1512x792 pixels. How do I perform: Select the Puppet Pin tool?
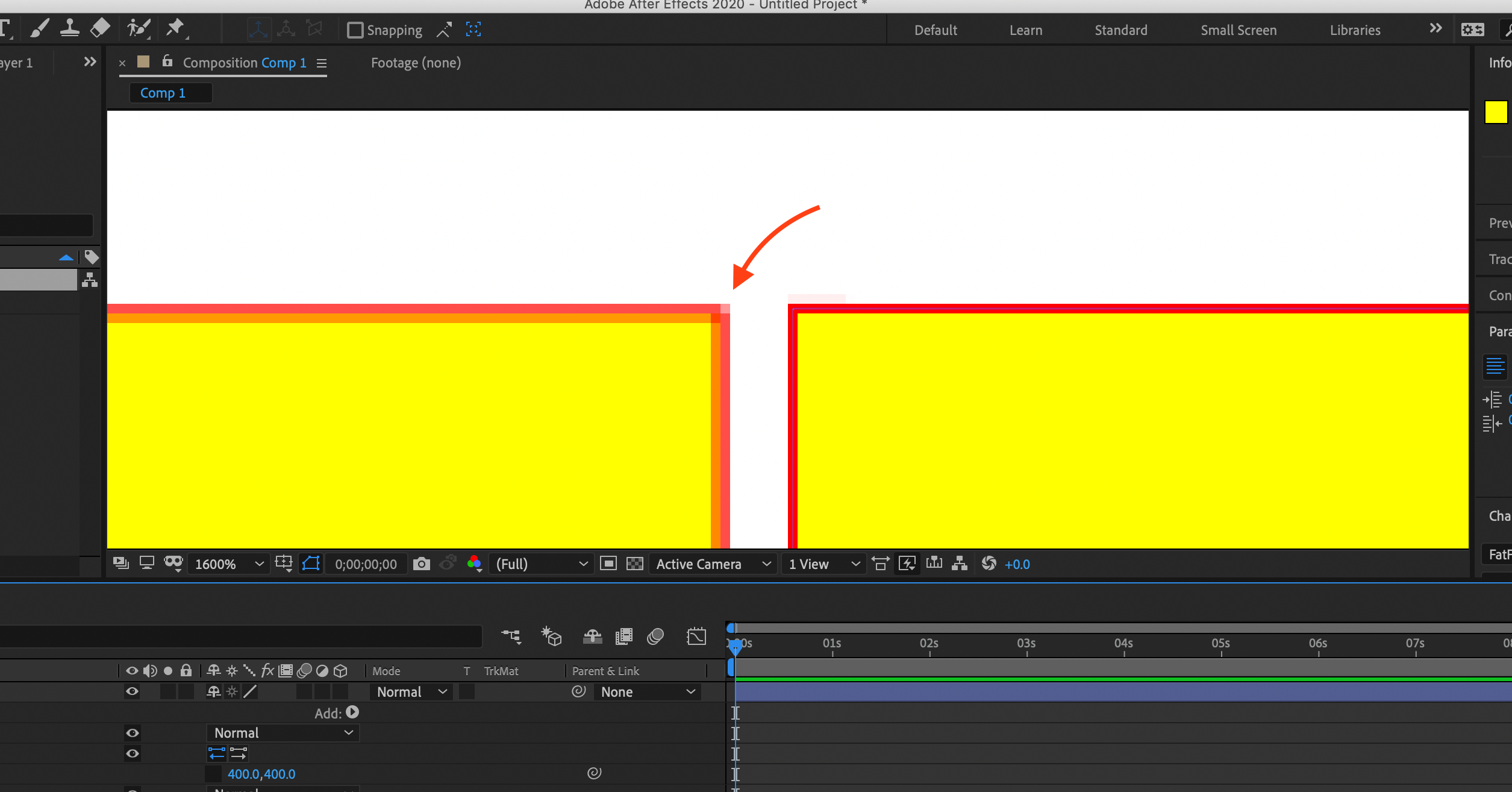(175, 27)
